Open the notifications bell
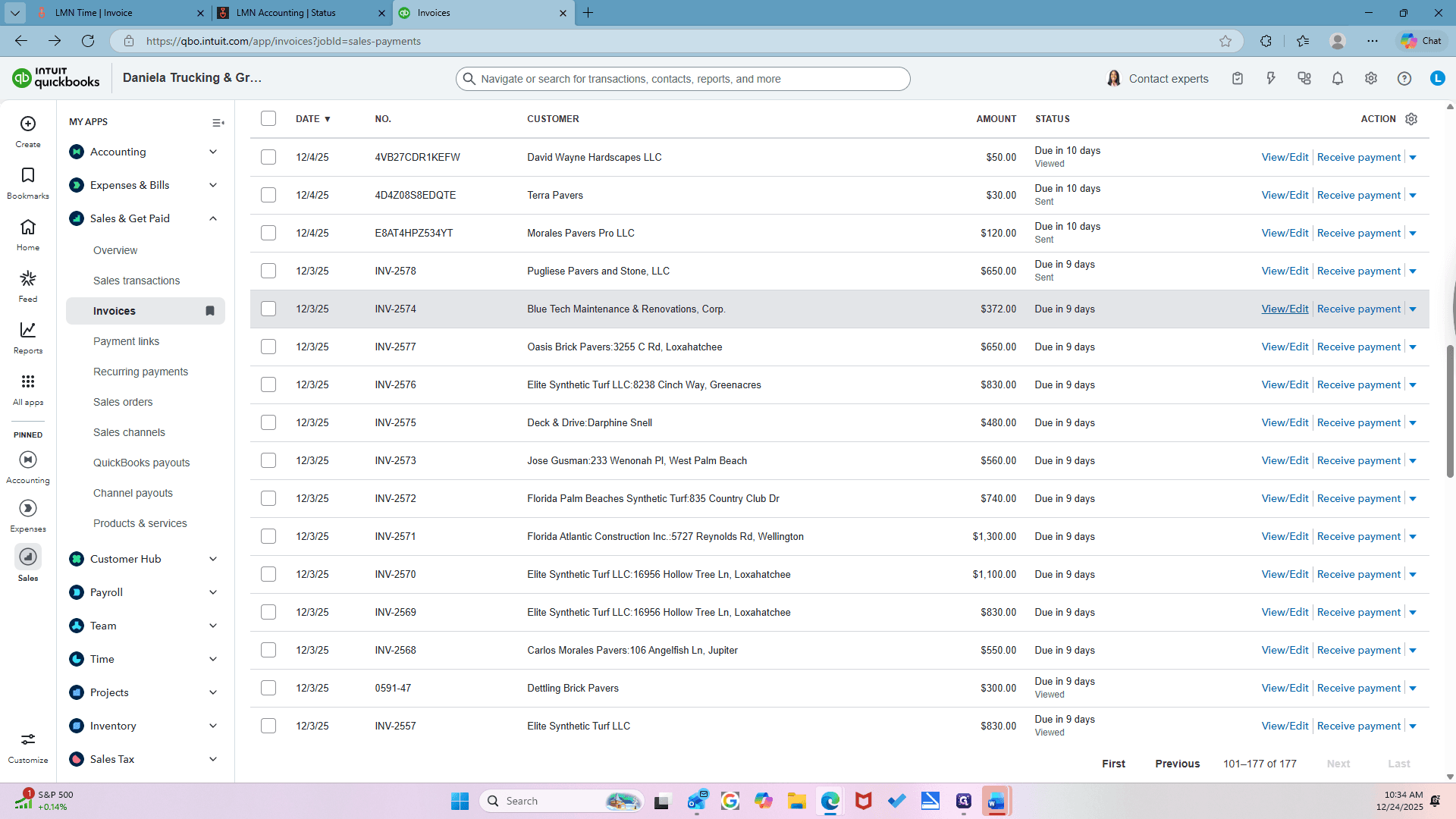Screen dimensions: 1456x819 tap(1338, 78)
